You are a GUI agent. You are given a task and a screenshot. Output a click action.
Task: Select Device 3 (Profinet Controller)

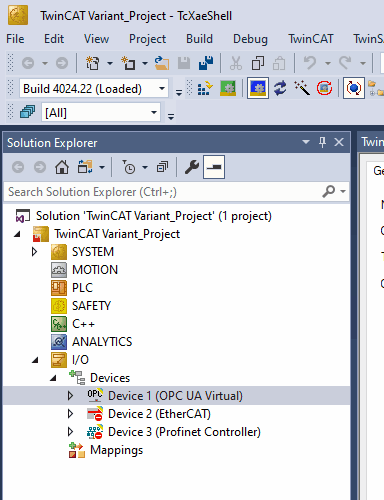[x=184, y=432]
